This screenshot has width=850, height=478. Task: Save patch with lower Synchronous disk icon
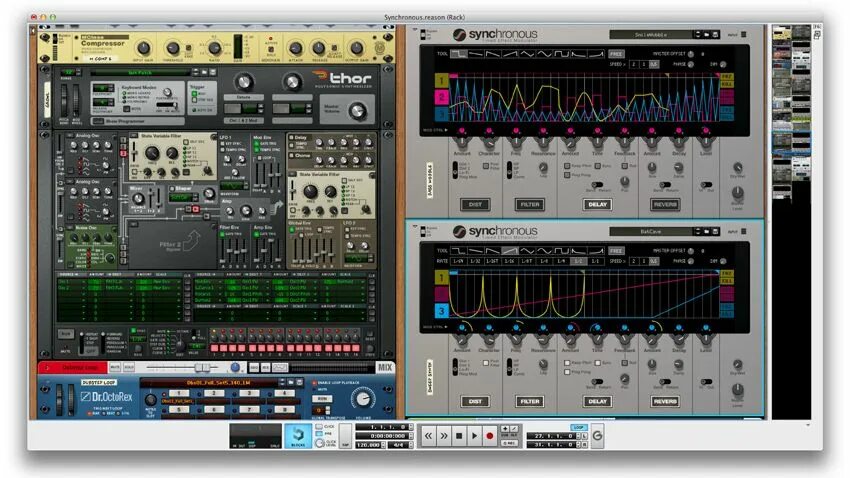click(716, 231)
